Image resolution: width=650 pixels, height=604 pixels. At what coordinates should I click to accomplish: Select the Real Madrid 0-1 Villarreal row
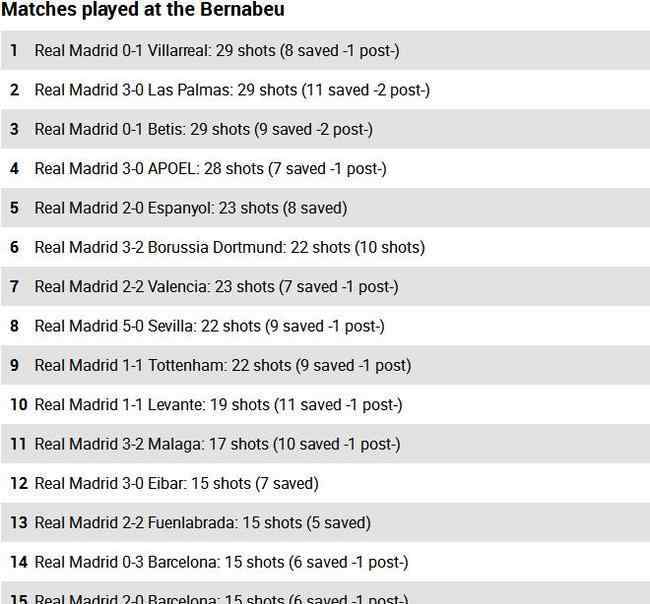(217, 50)
